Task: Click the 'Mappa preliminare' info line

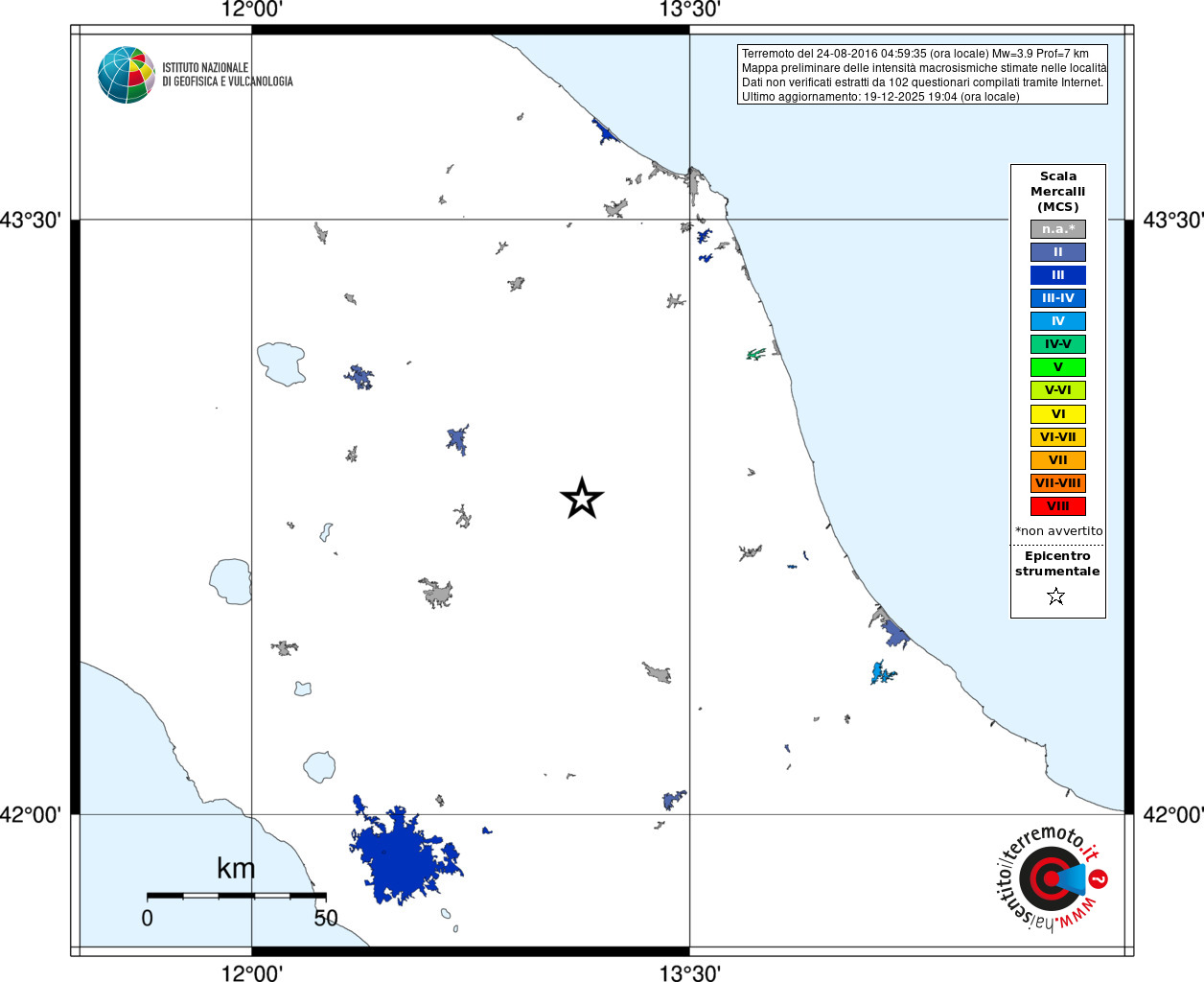Action: pos(924,68)
